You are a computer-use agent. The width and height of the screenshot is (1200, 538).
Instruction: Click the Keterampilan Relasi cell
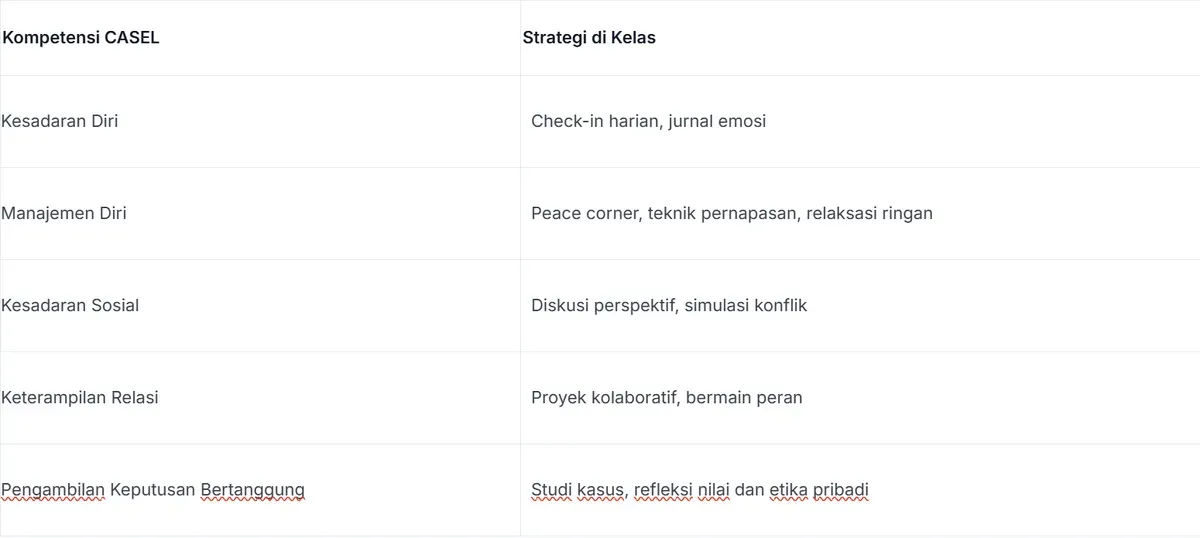click(x=260, y=397)
